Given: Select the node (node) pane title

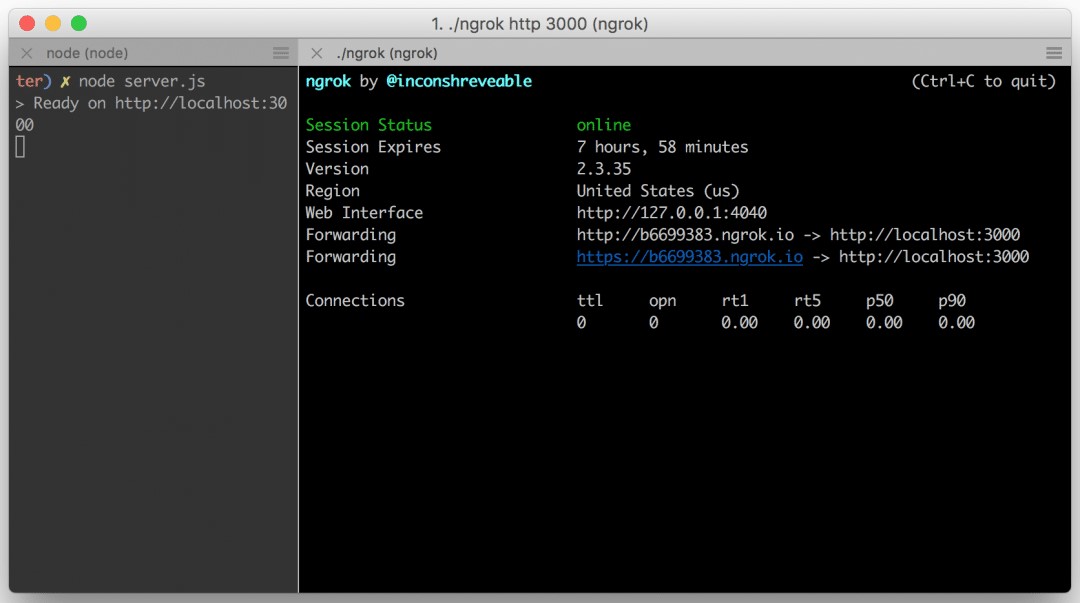Looking at the screenshot, I should click(x=87, y=53).
